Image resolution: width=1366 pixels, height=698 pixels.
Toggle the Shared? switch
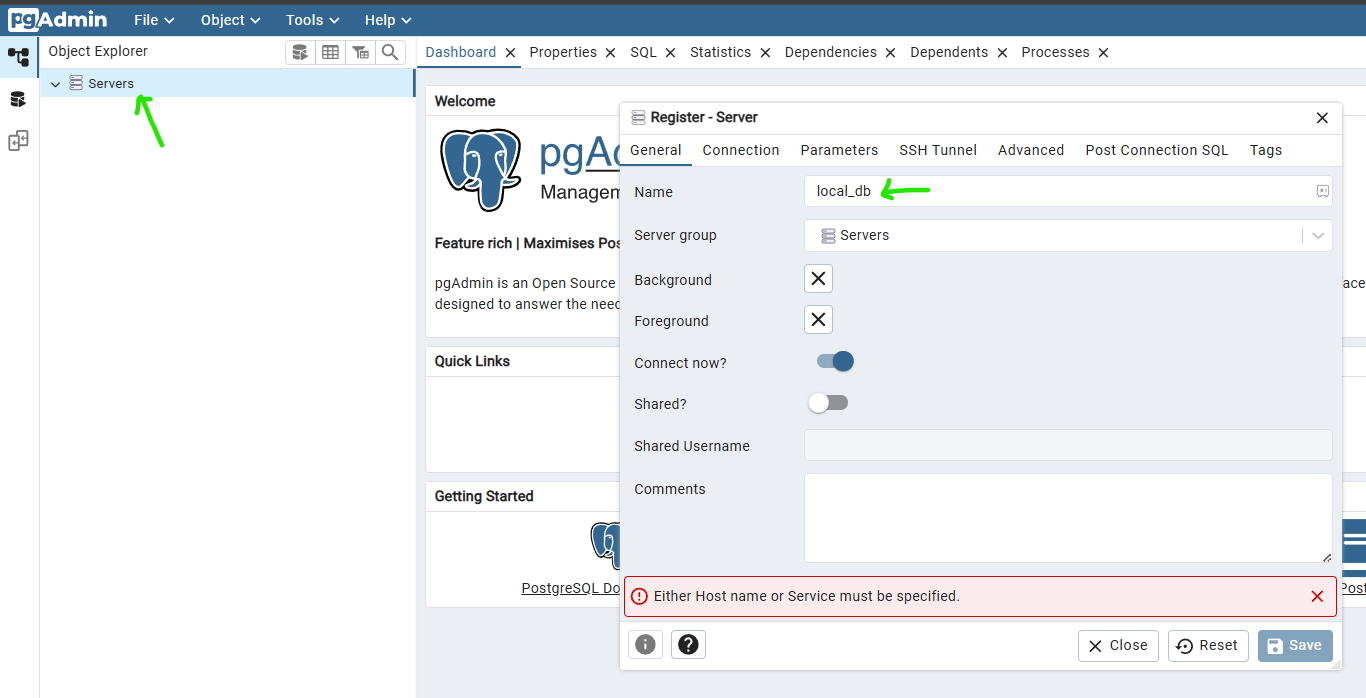tap(828, 402)
